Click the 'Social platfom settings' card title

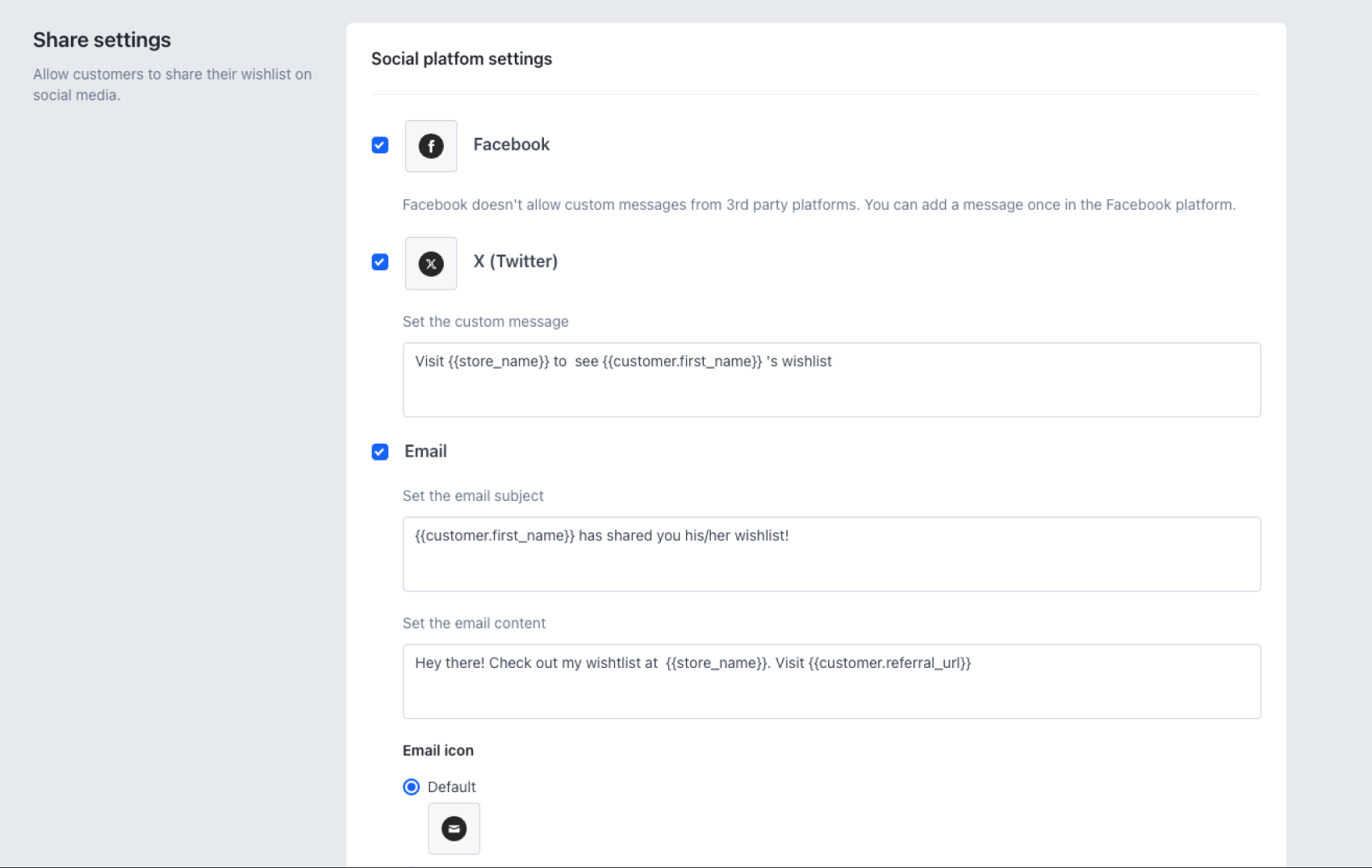[461, 59]
